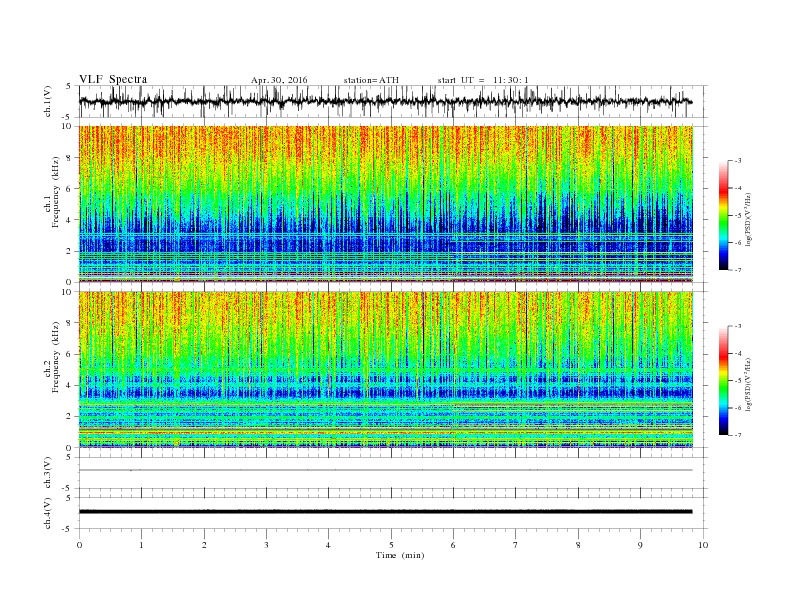This screenshot has height=612, width=792.
Task: Click the ch.1 spectrogram panel
Action: (x=386, y=204)
